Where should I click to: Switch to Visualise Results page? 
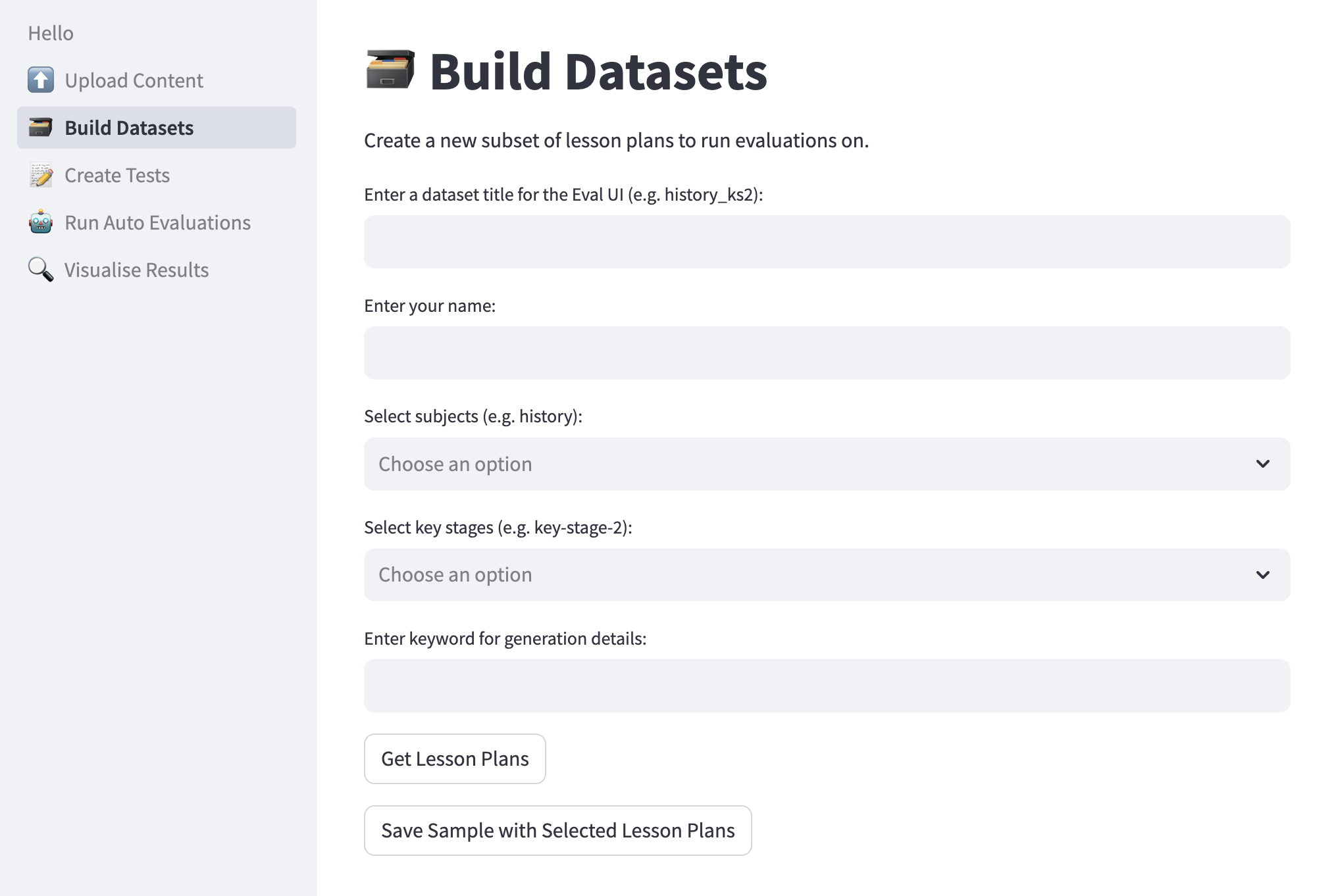136,270
